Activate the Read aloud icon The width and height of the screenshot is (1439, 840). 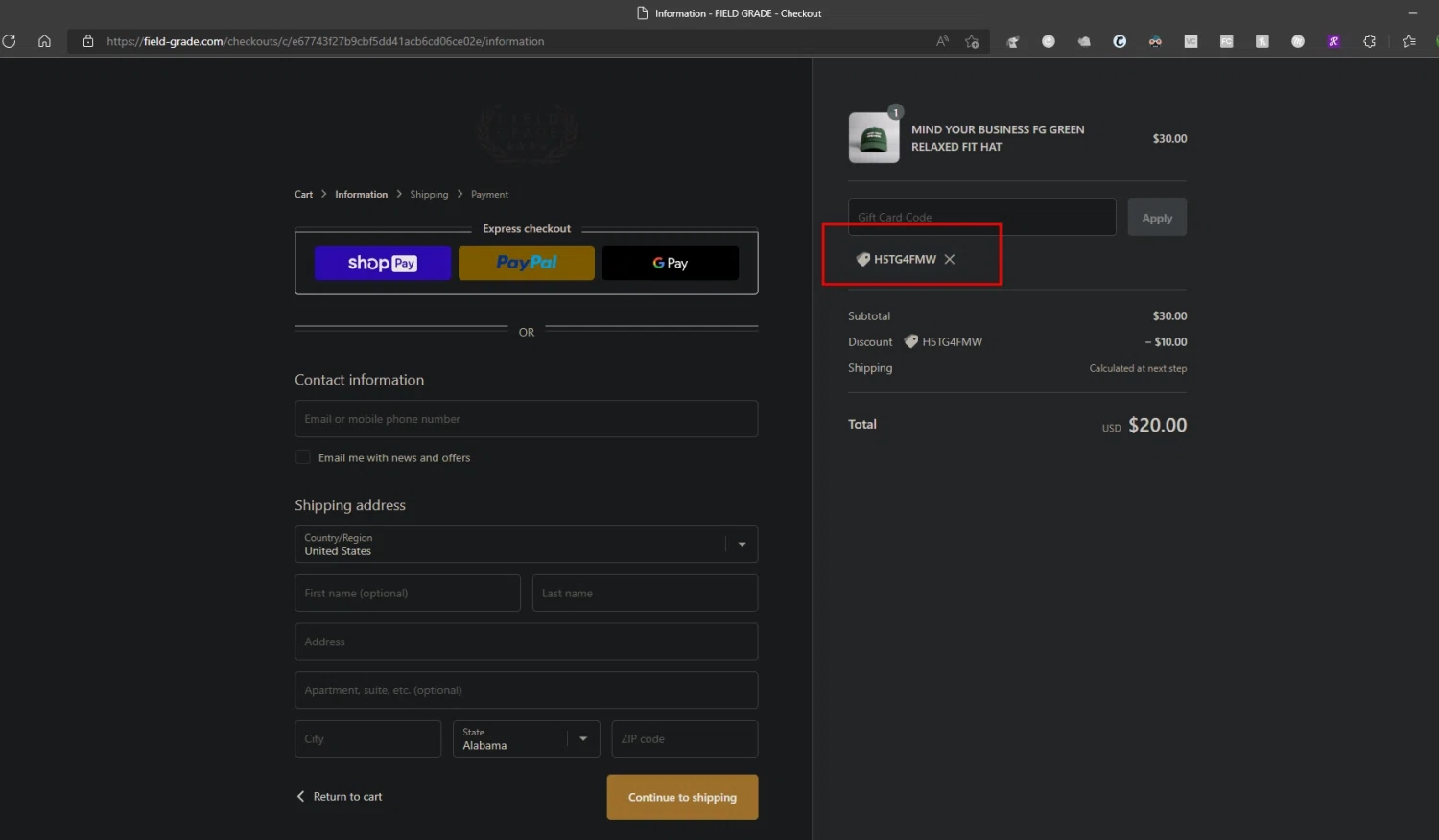[942, 41]
